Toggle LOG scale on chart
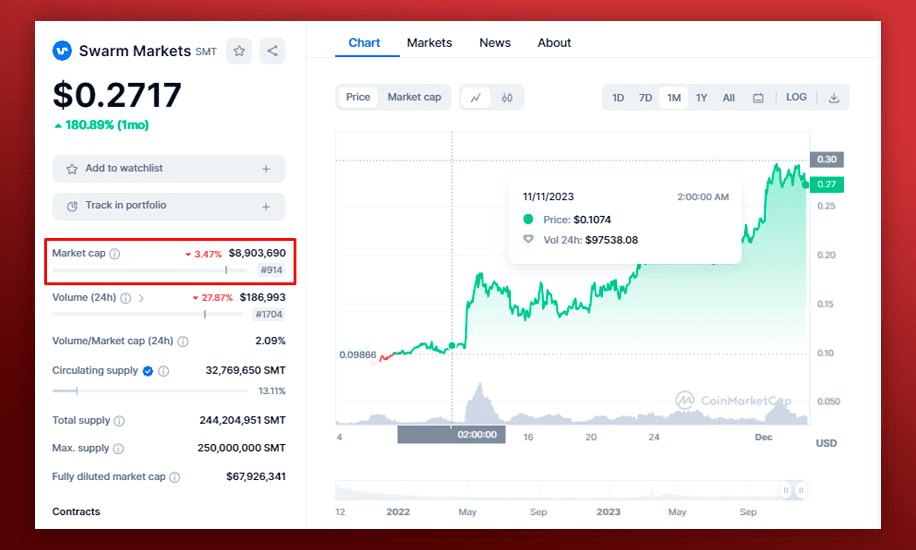Viewport: 916px width, 550px height. (796, 97)
